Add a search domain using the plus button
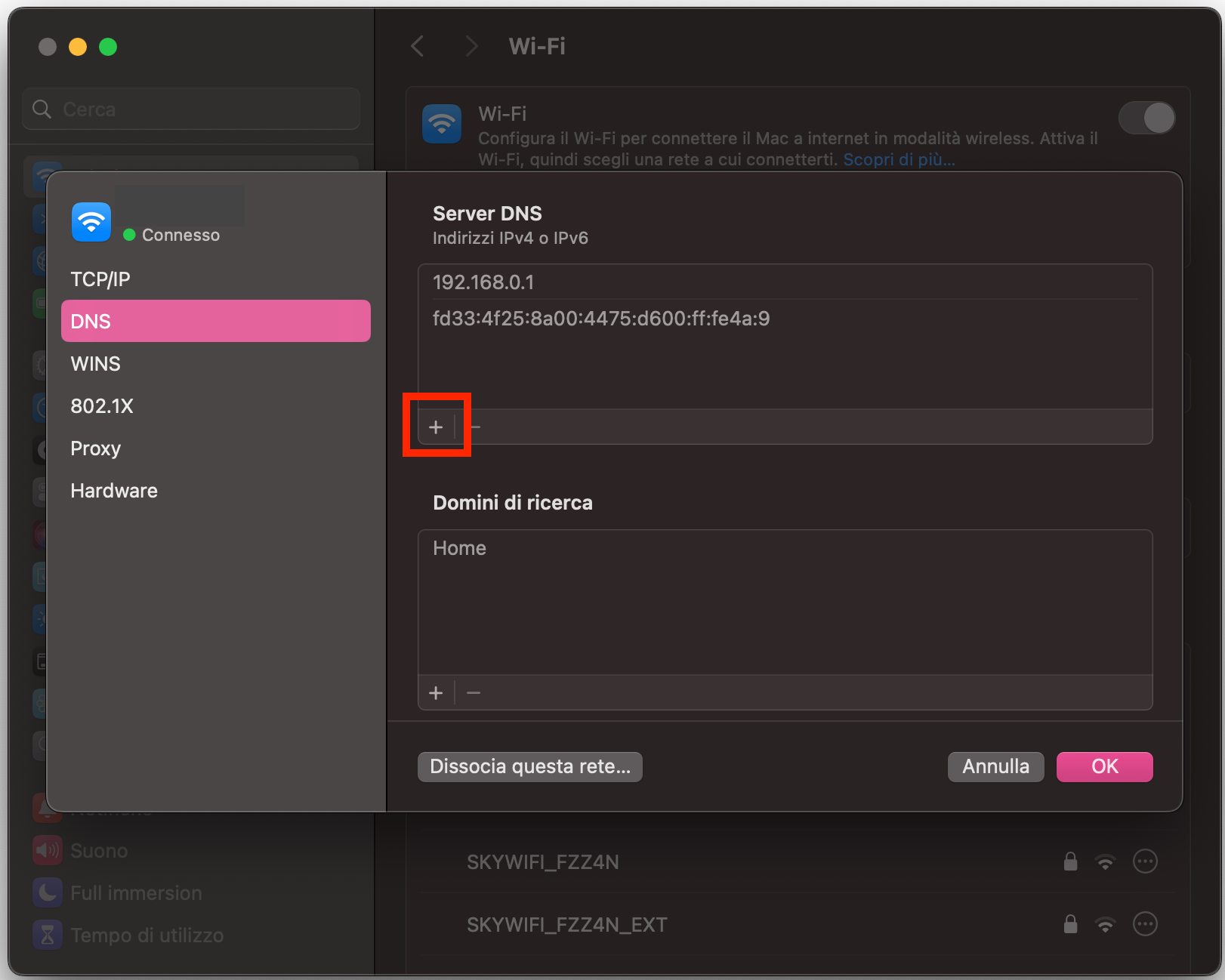1225x980 pixels. [437, 692]
